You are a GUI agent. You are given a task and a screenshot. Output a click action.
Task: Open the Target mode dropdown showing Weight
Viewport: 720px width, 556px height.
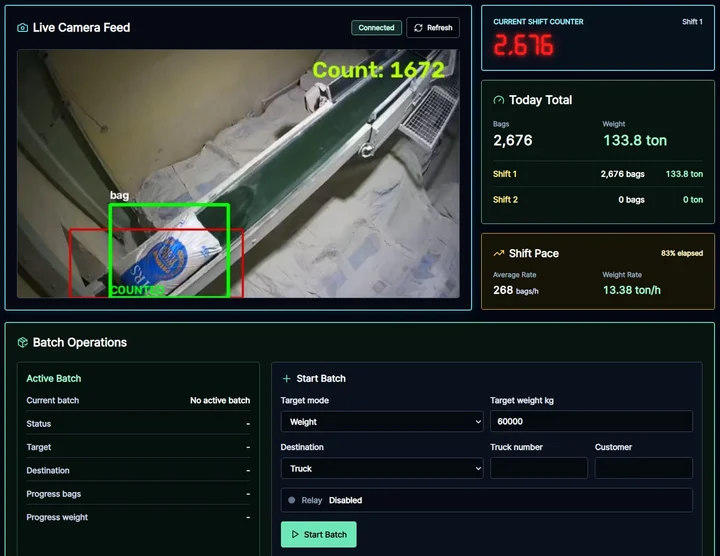pos(382,421)
